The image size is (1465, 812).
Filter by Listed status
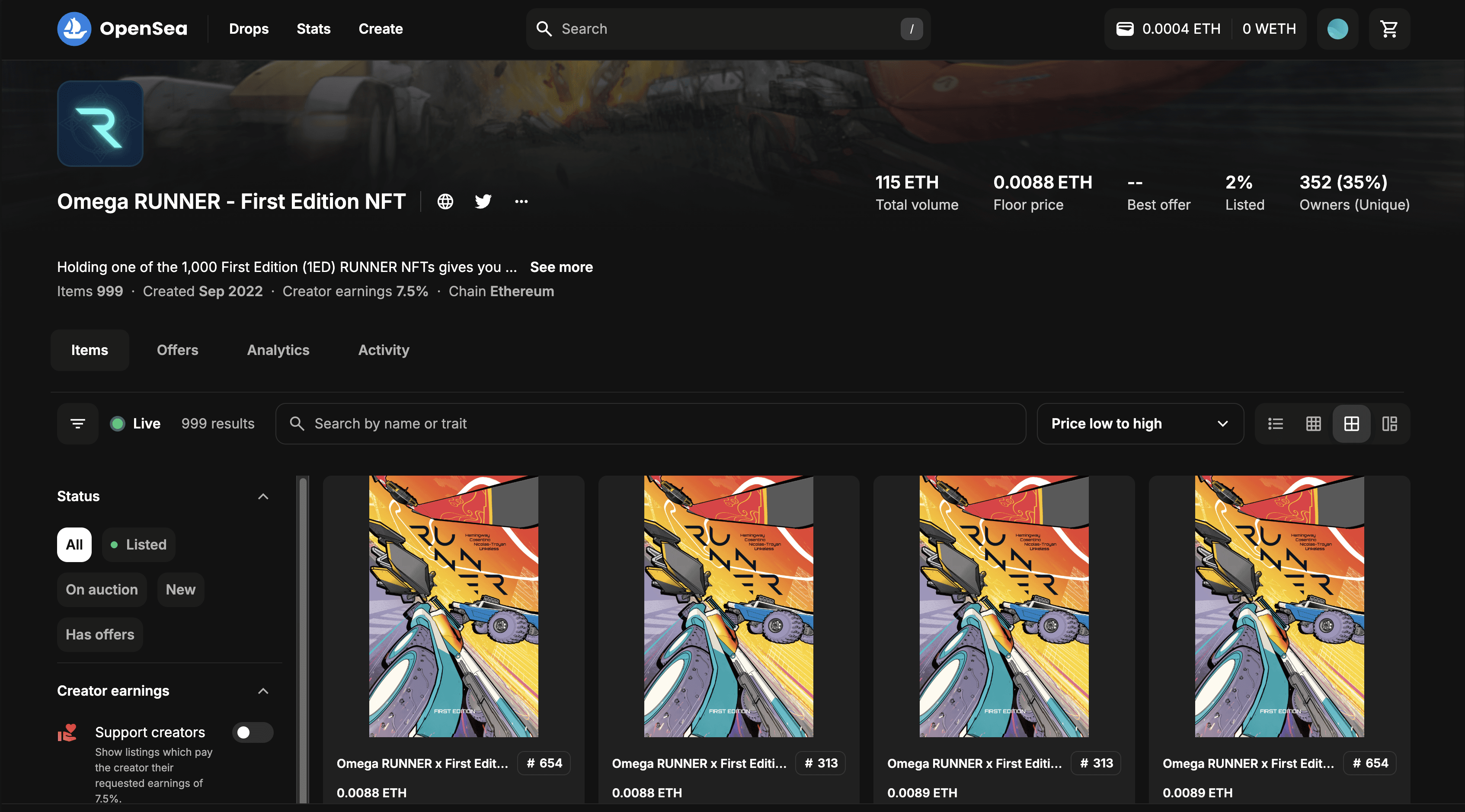tap(138, 545)
